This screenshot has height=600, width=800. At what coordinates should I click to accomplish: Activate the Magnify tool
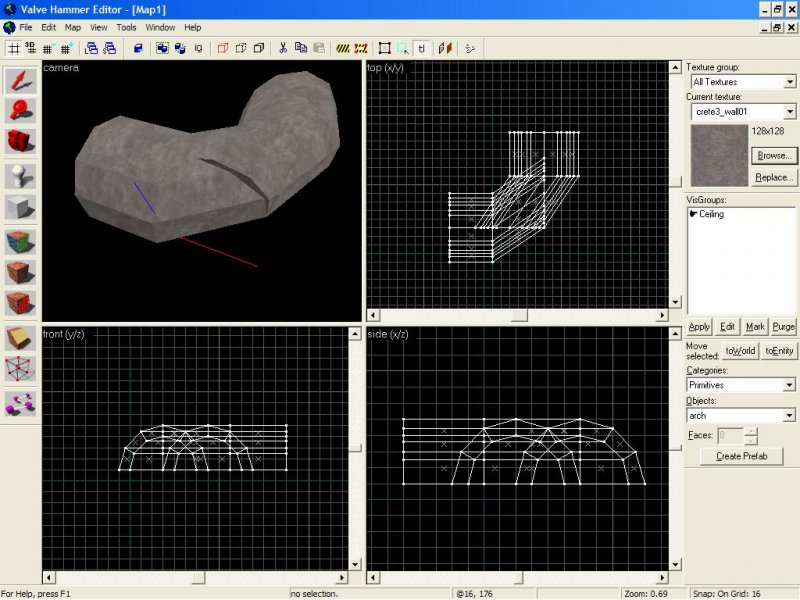[20, 110]
